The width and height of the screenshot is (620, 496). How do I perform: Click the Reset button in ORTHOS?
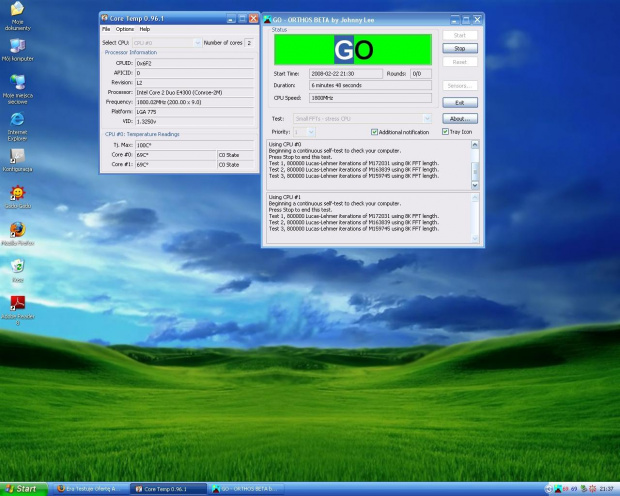(460, 62)
